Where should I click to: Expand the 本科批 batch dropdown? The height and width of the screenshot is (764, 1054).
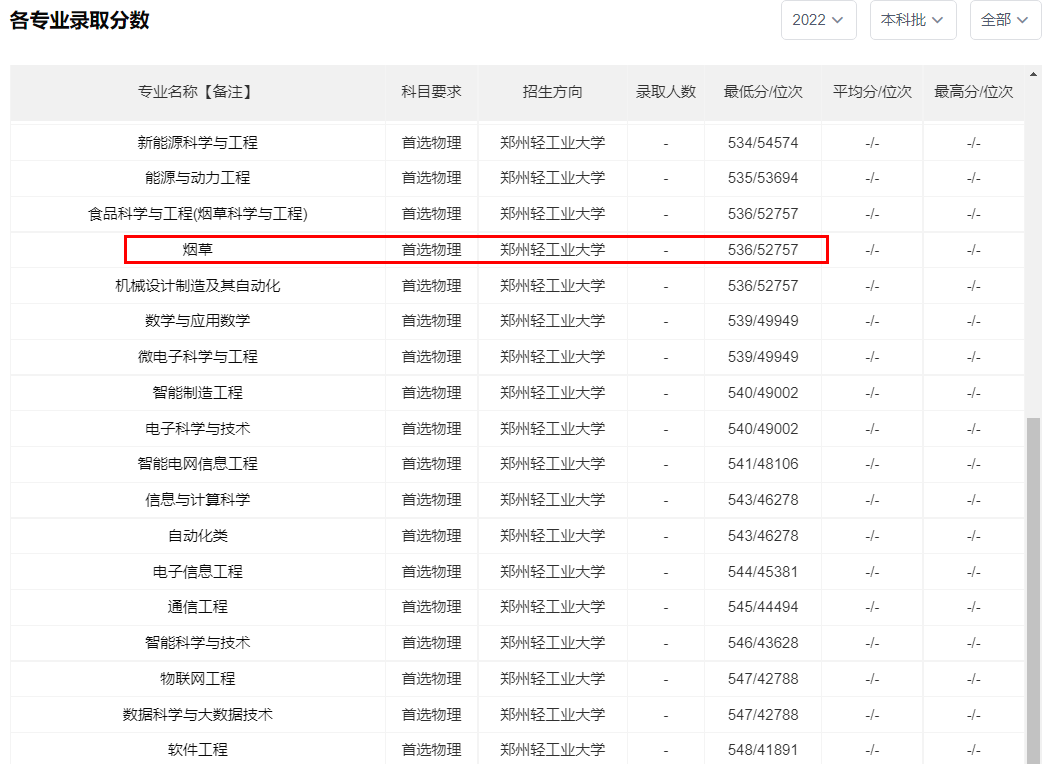pos(912,20)
